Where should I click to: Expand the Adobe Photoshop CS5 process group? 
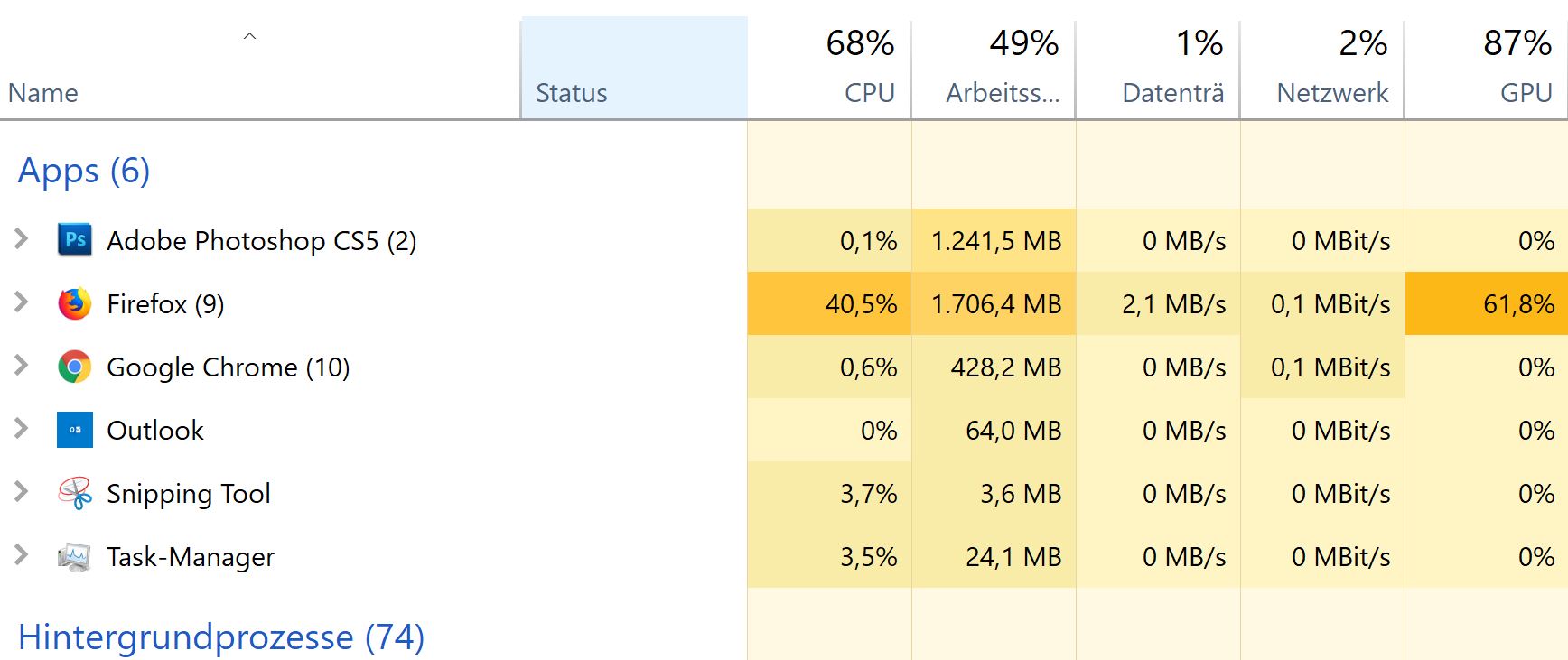pos(22,239)
